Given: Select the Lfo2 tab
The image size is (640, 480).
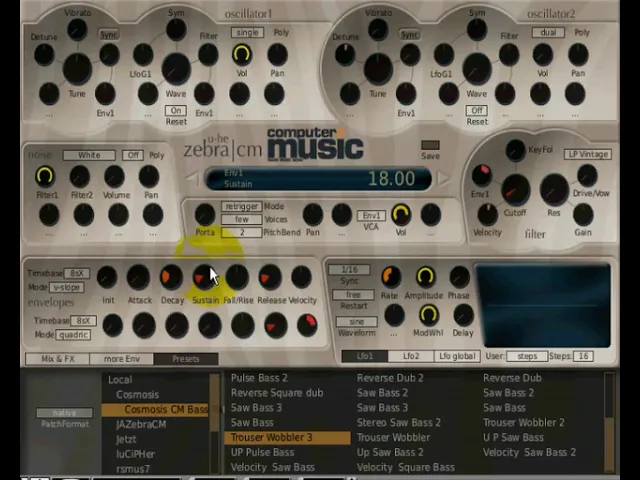Looking at the screenshot, I should point(411,356).
